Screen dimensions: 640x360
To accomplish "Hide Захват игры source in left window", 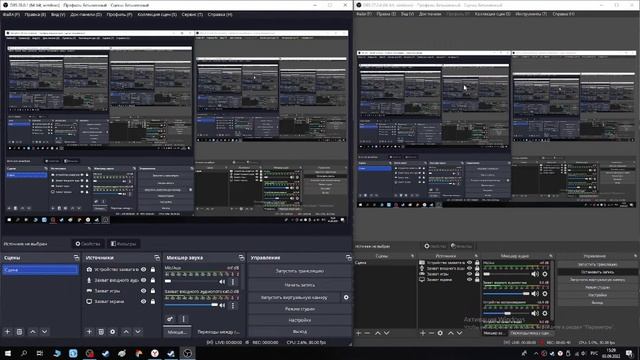I will 143,291.
